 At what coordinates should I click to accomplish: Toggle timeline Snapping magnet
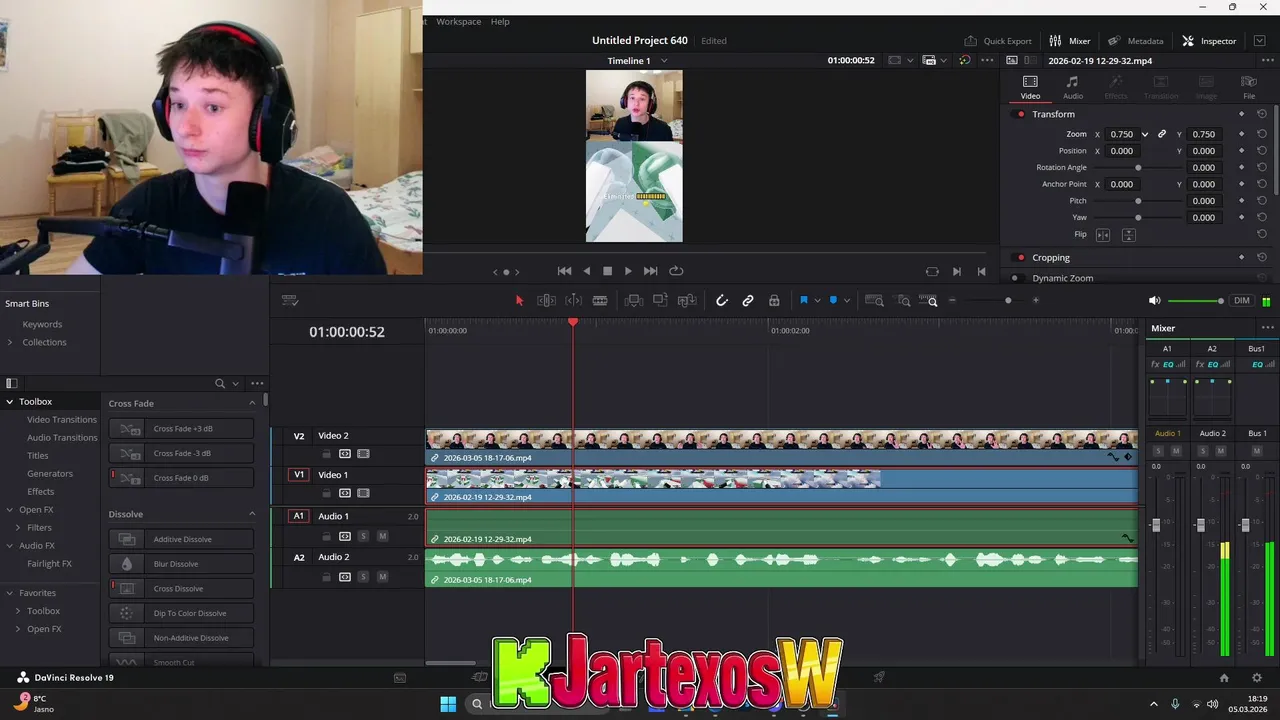click(721, 300)
